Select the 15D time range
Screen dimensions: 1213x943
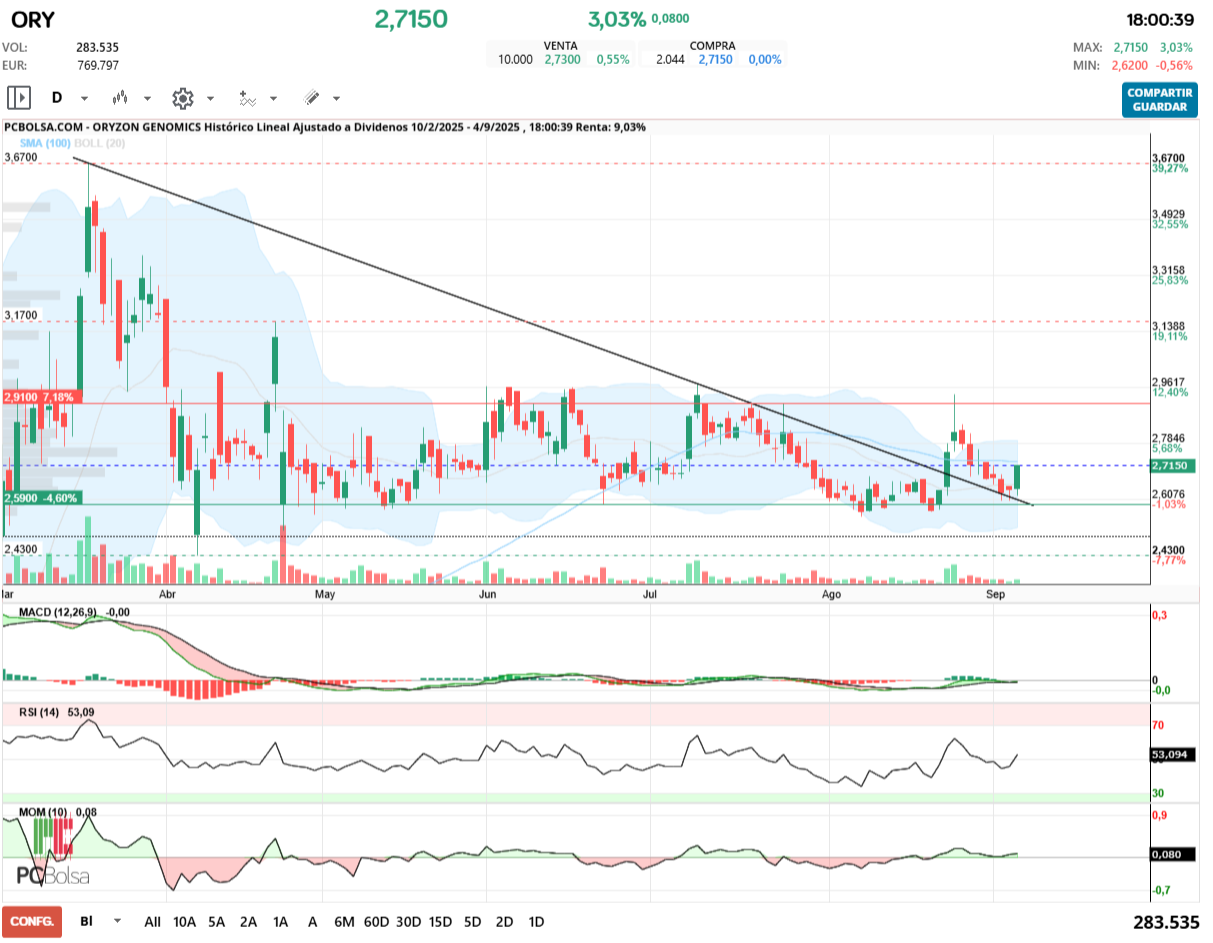(440, 921)
